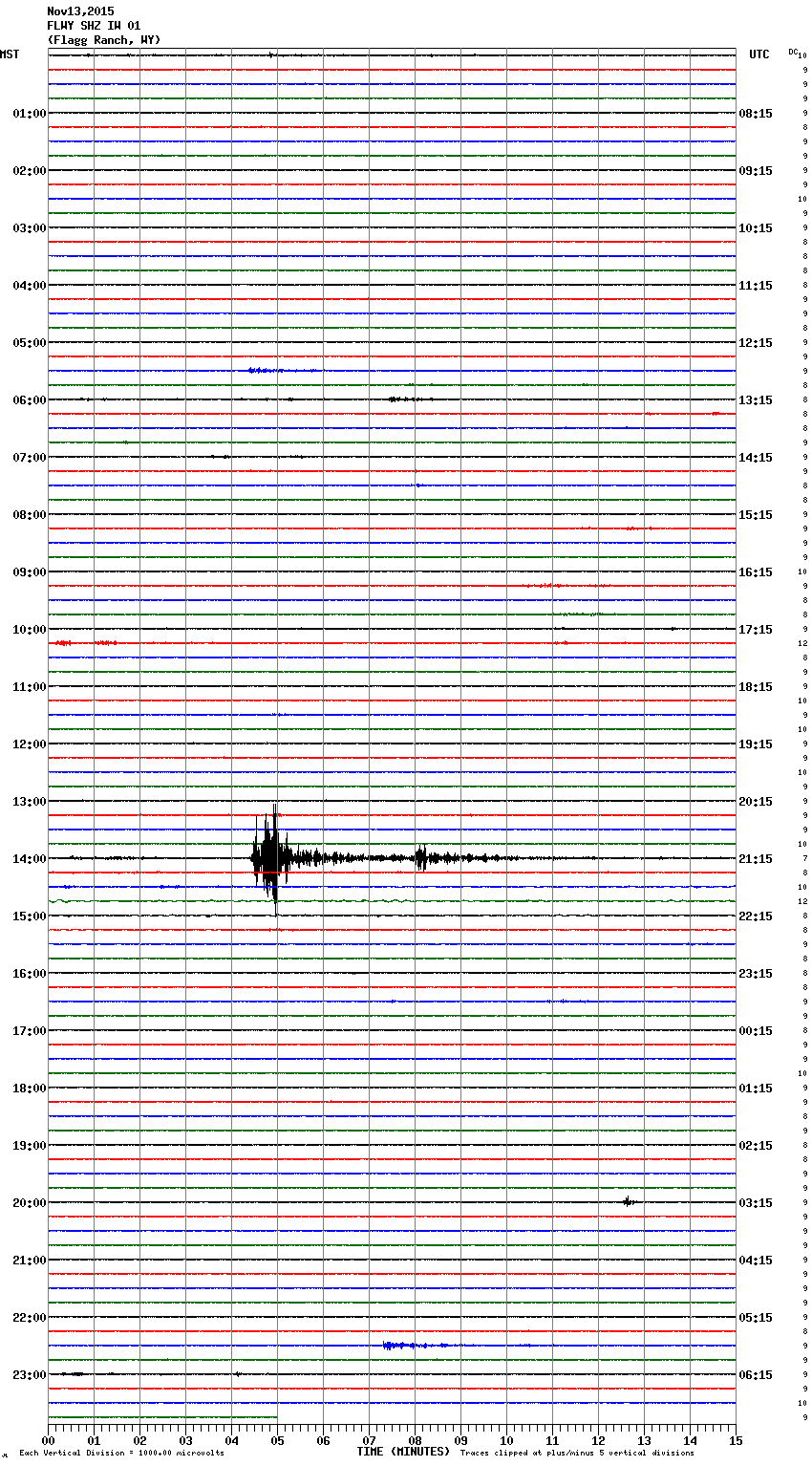Select the 09:00 MST row label
The height and width of the screenshot is (1466, 812).
[x=30, y=572]
